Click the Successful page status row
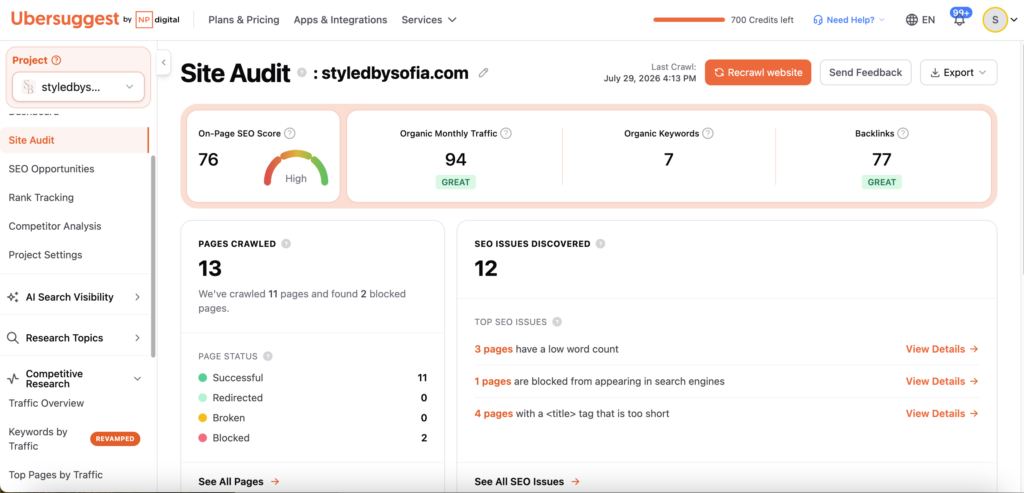1024x493 pixels. tap(313, 377)
